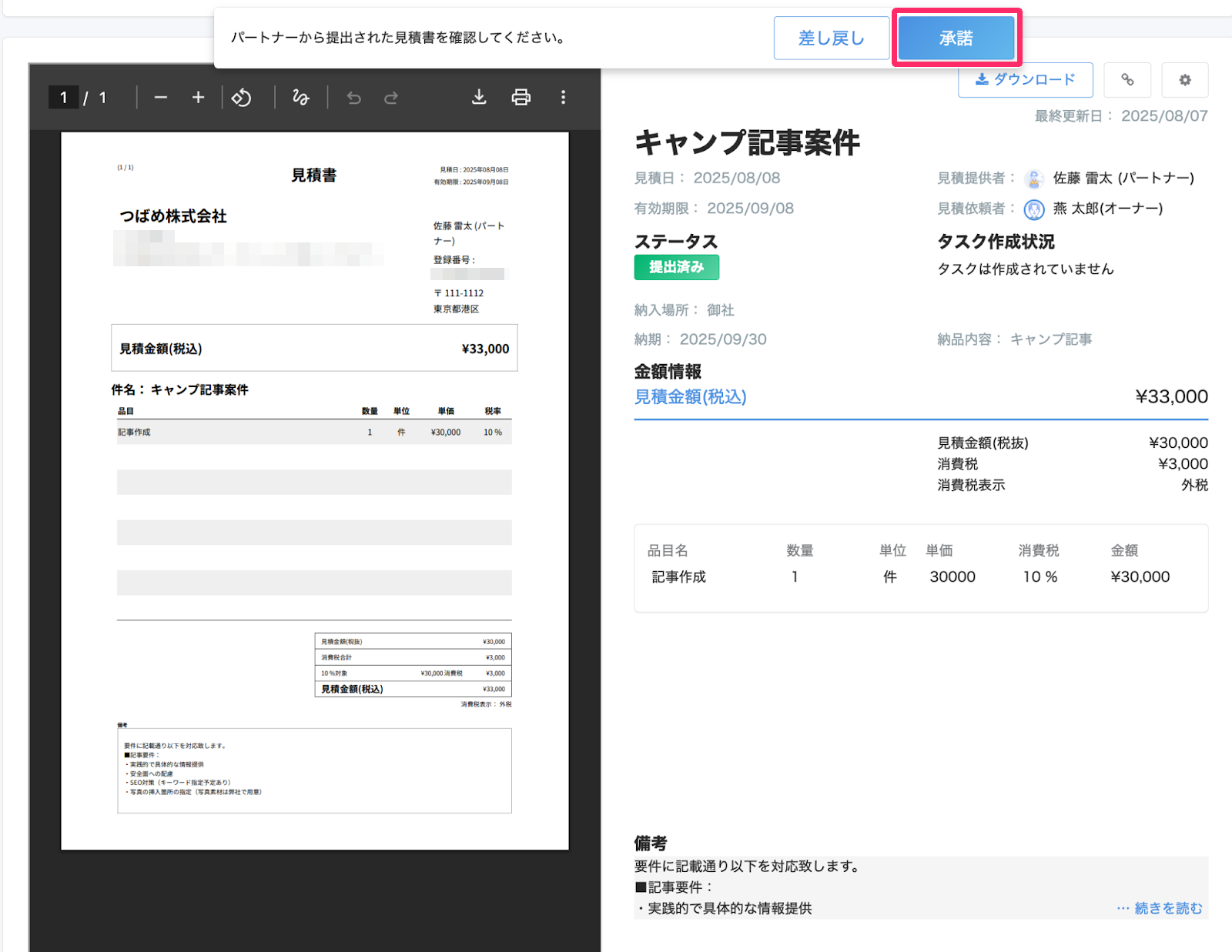Open settings with the gear icon
Screen dimensions: 1232x952
pos(1184,80)
